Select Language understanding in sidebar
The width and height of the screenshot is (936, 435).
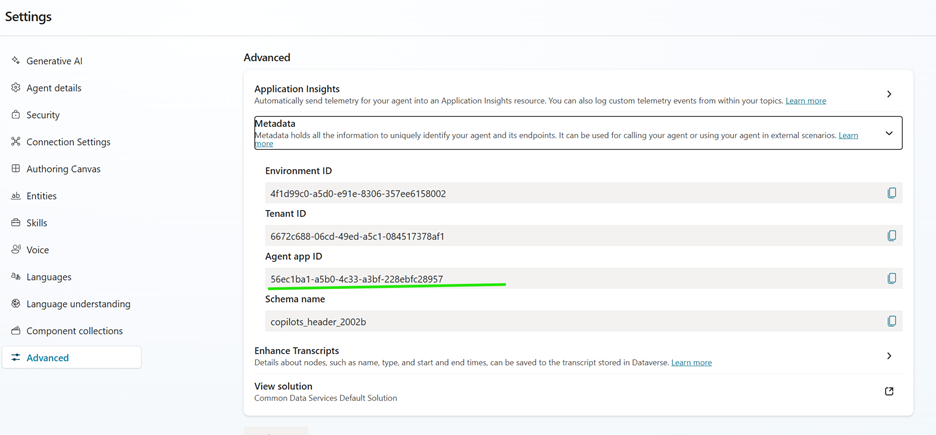pos(78,304)
